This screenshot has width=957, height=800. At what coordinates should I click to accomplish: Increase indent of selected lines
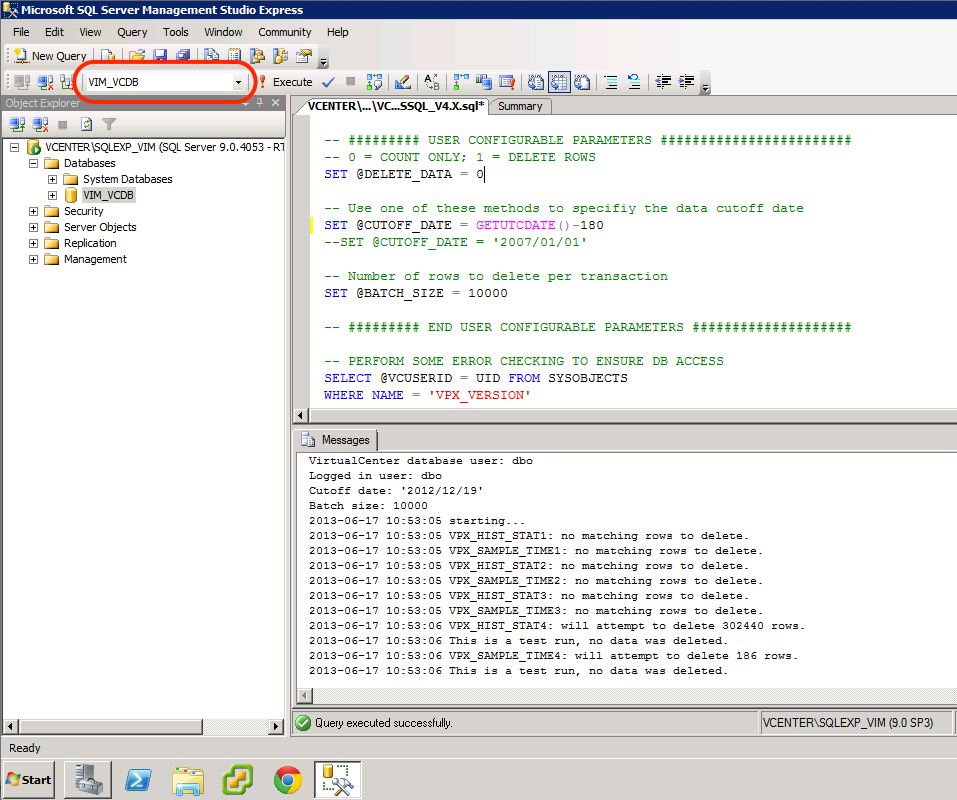pyautogui.click(x=687, y=82)
